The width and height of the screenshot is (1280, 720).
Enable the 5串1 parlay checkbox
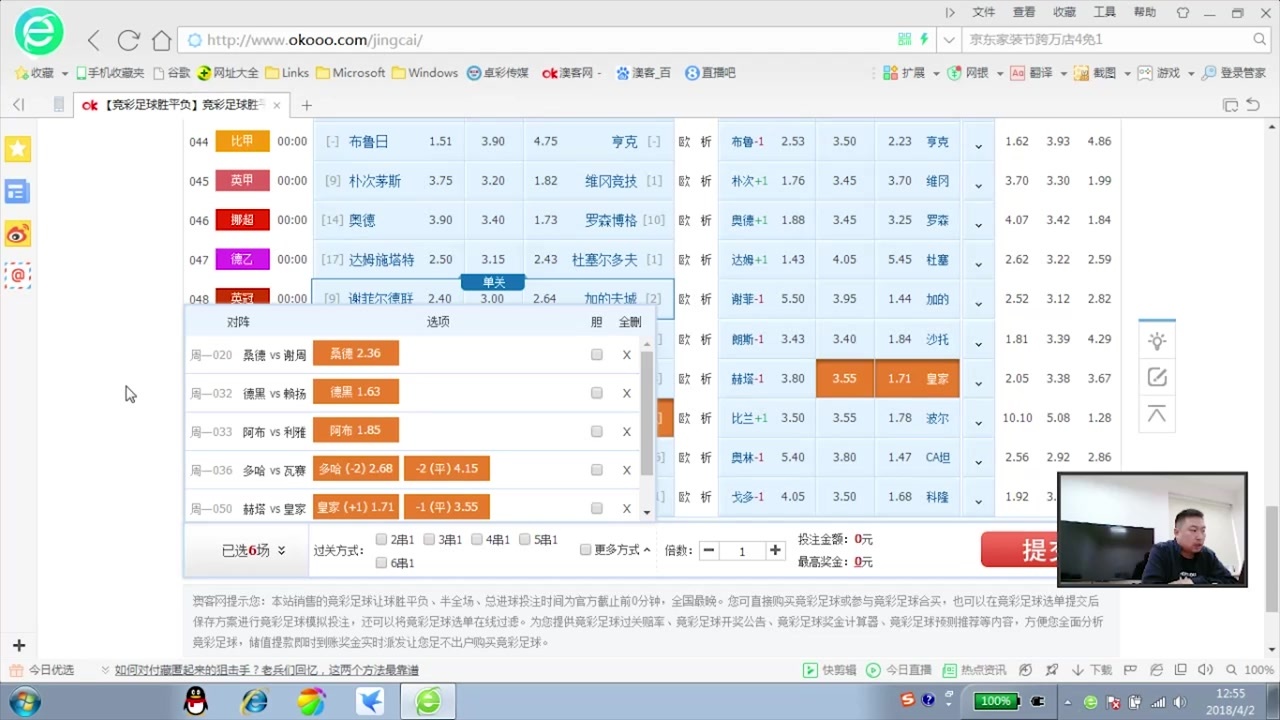(x=525, y=540)
